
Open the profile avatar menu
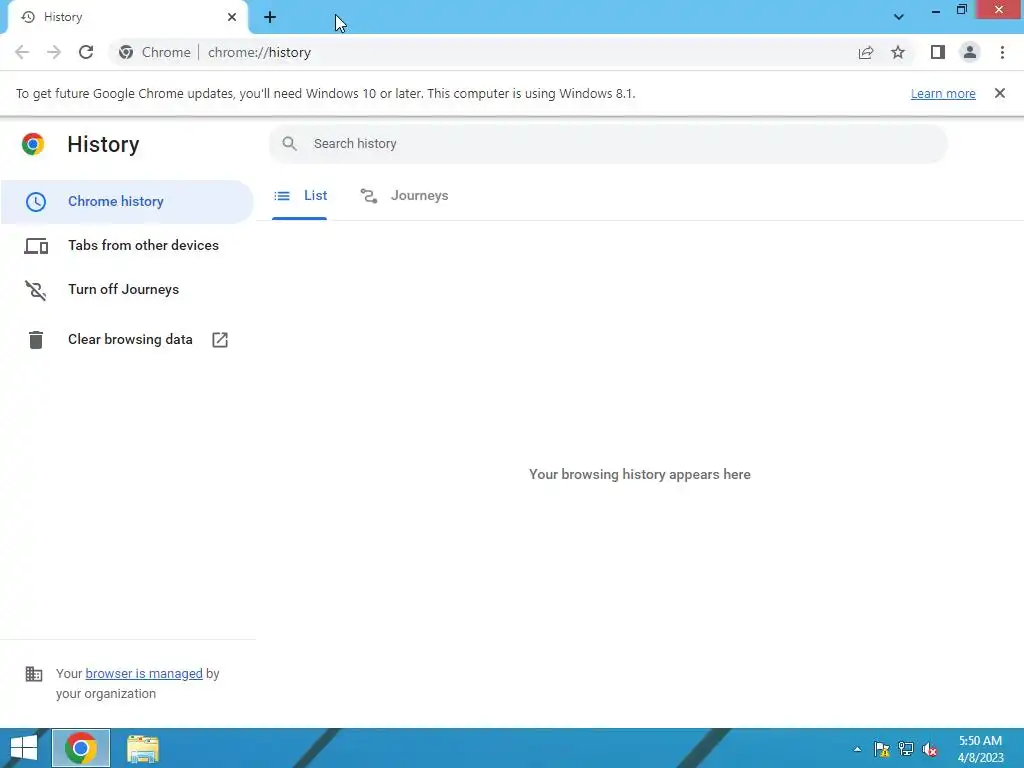coord(970,52)
